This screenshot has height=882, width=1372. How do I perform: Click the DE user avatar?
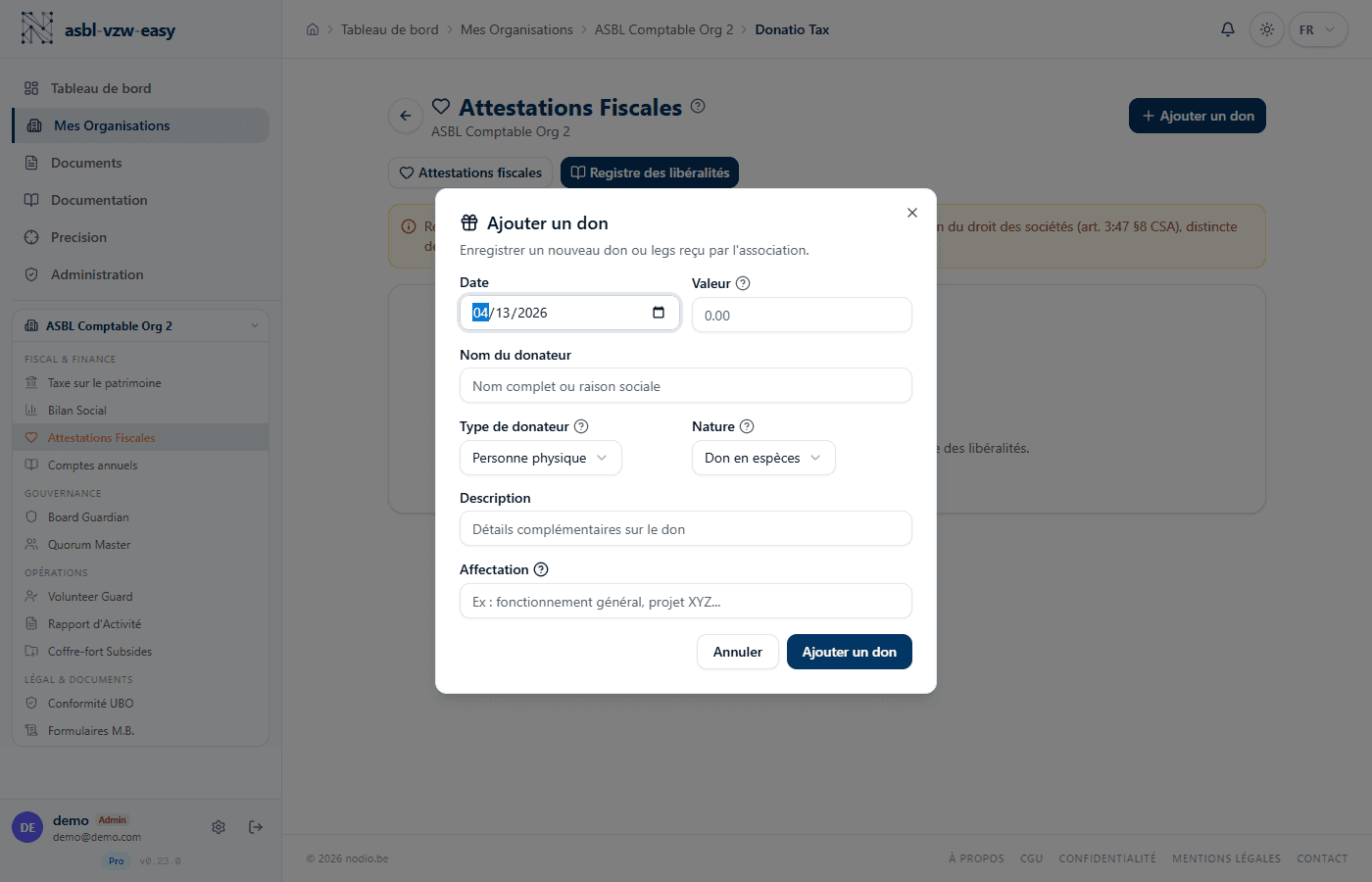[x=27, y=827]
